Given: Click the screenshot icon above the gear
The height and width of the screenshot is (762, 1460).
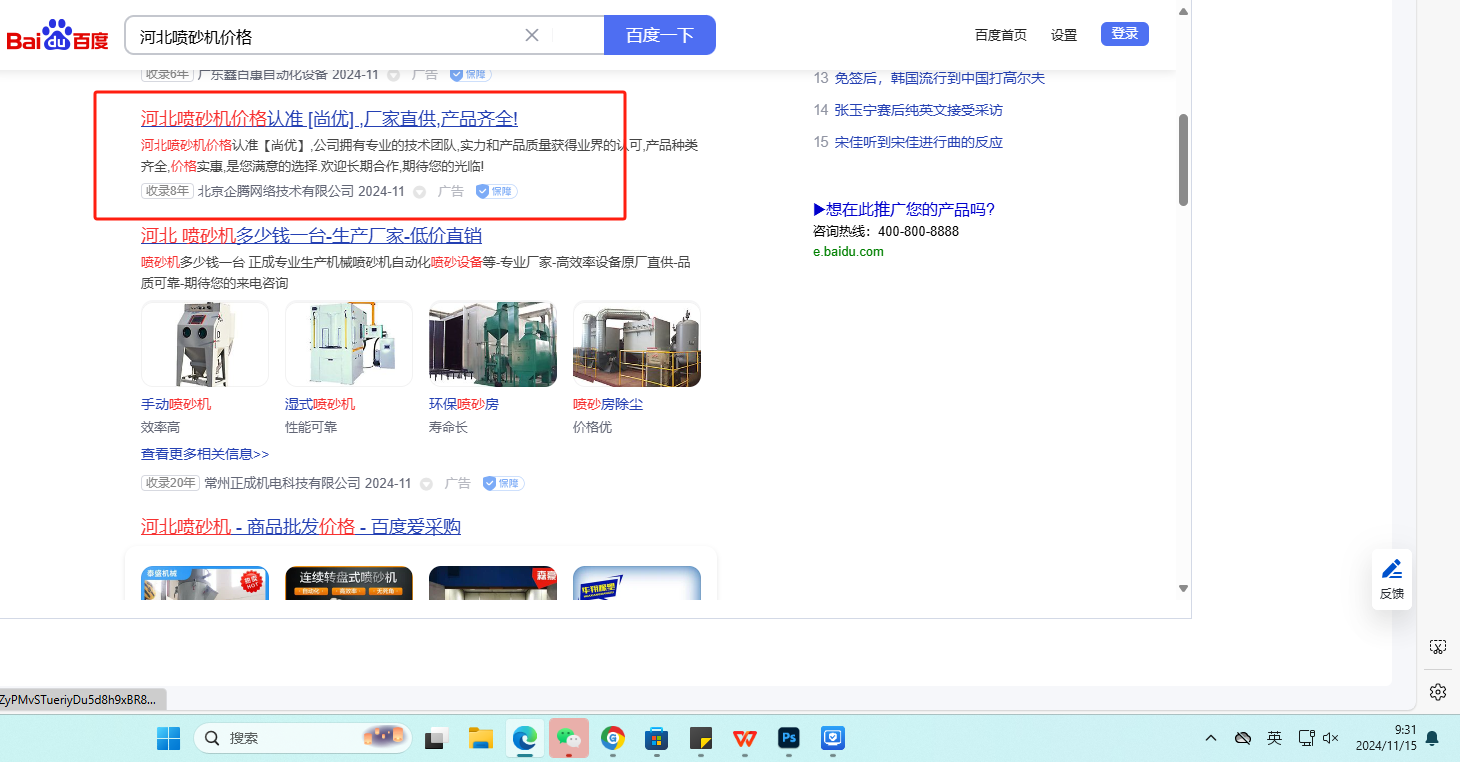Looking at the screenshot, I should tap(1437, 647).
